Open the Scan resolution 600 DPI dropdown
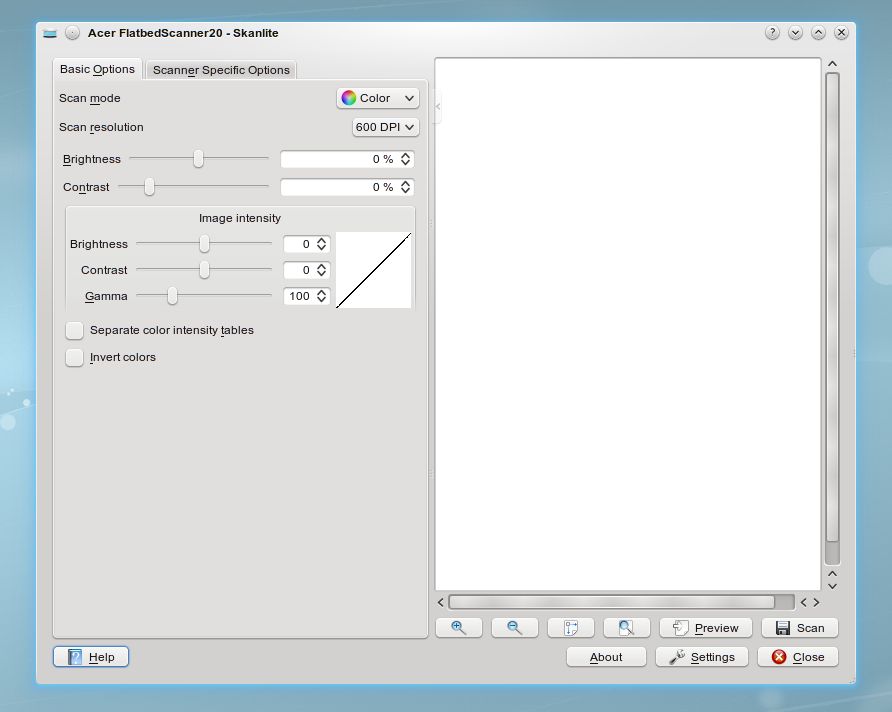 click(x=385, y=127)
